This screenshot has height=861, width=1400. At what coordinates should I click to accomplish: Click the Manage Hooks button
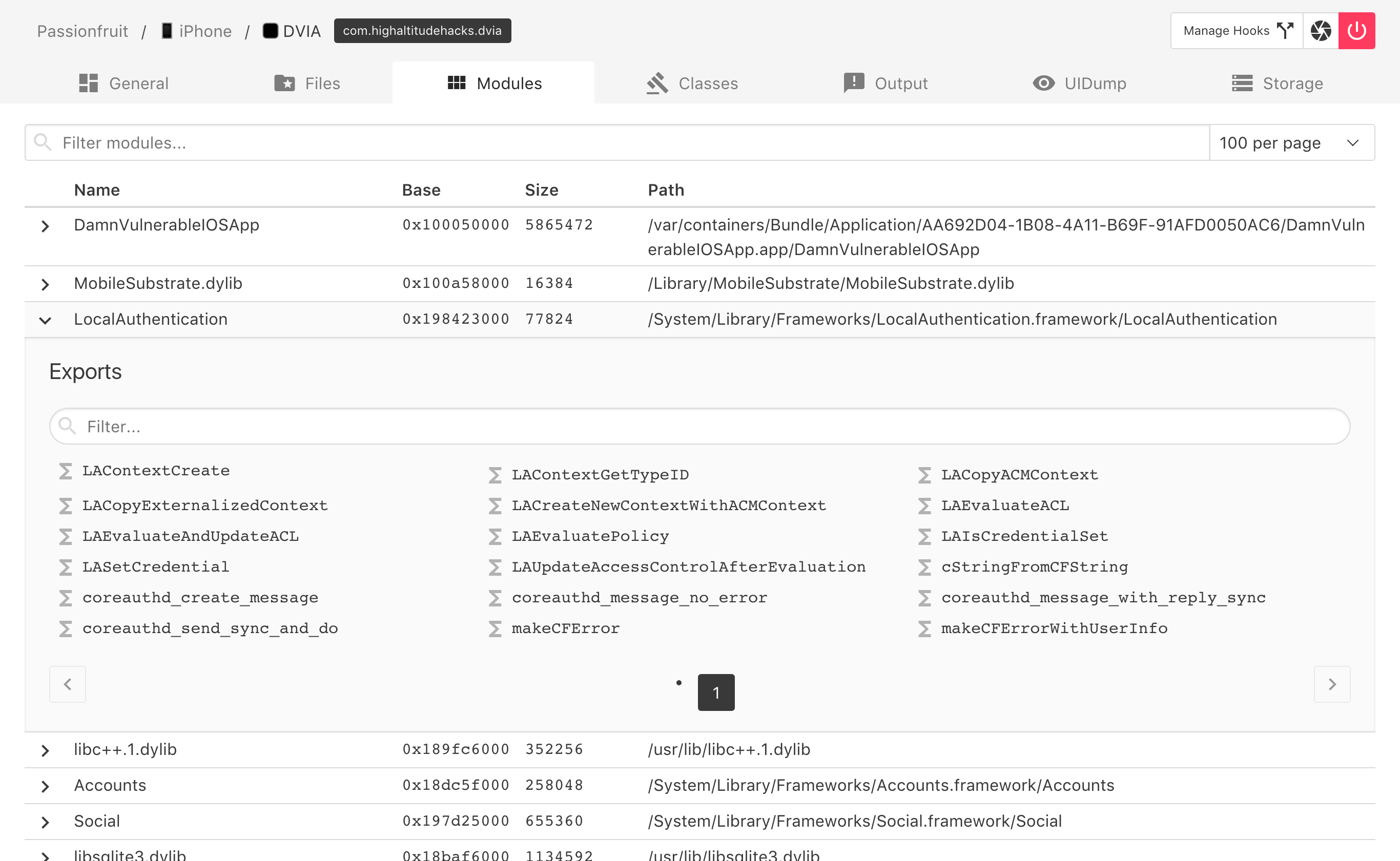coord(1237,31)
